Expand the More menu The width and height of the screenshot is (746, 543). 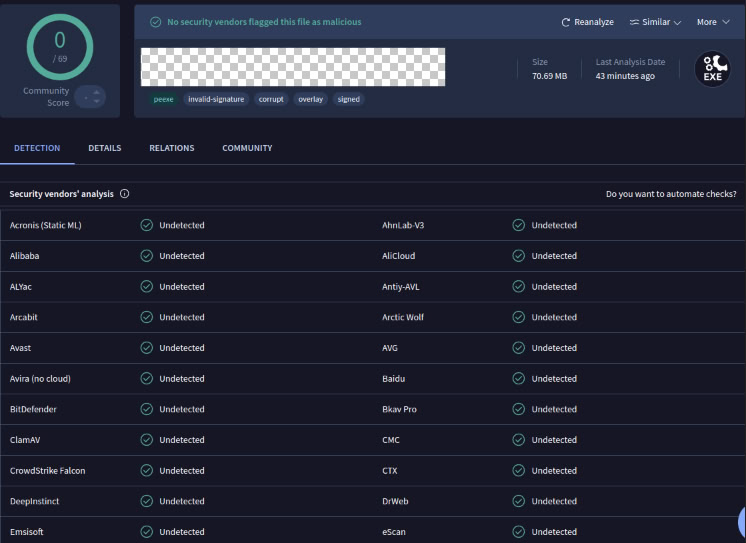click(712, 22)
